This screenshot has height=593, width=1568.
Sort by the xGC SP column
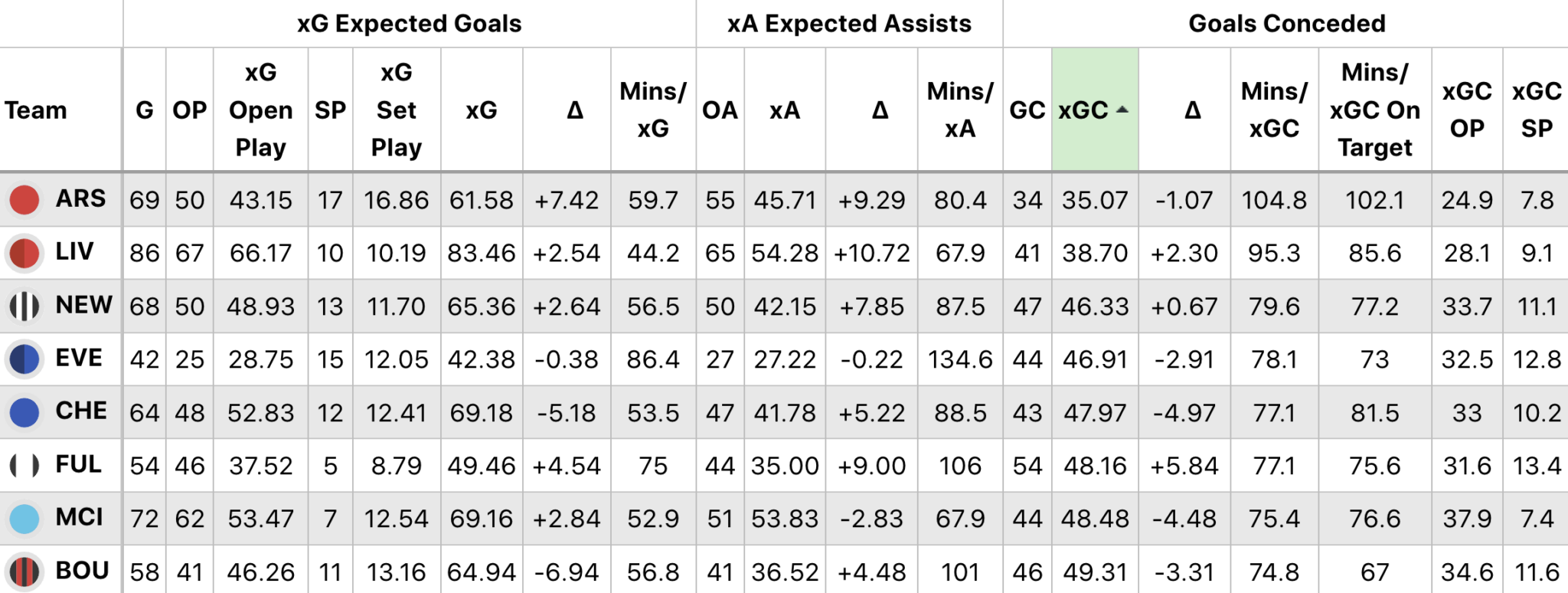[x=1536, y=110]
